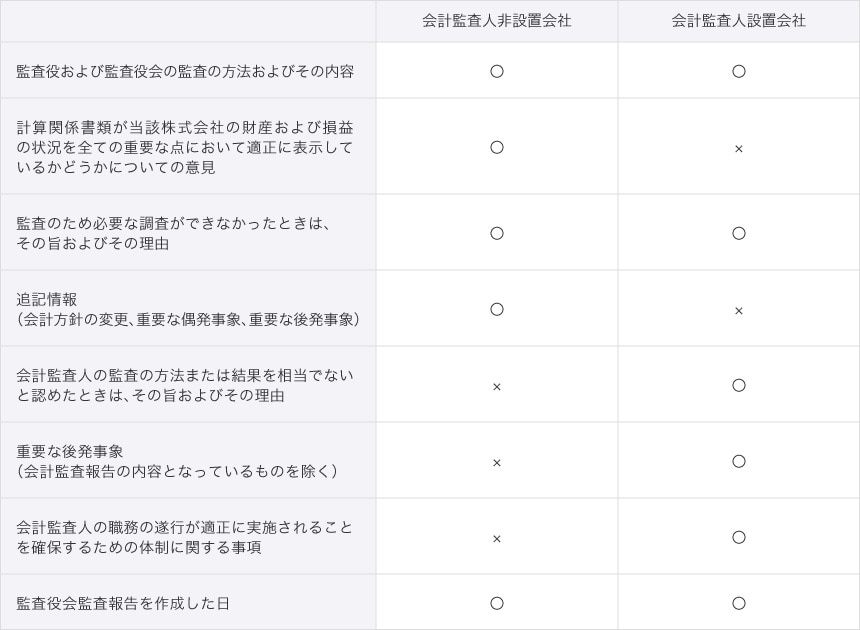Click the cross for 職務の遂行 row under 非設置会社

click(496, 539)
